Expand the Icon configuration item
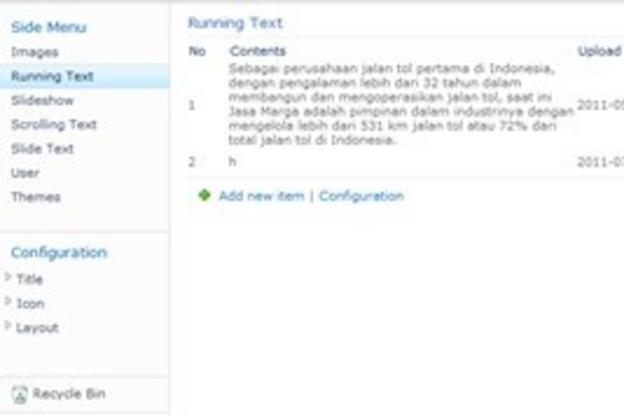This screenshot has width=624, height=416. tap(9, 303)
